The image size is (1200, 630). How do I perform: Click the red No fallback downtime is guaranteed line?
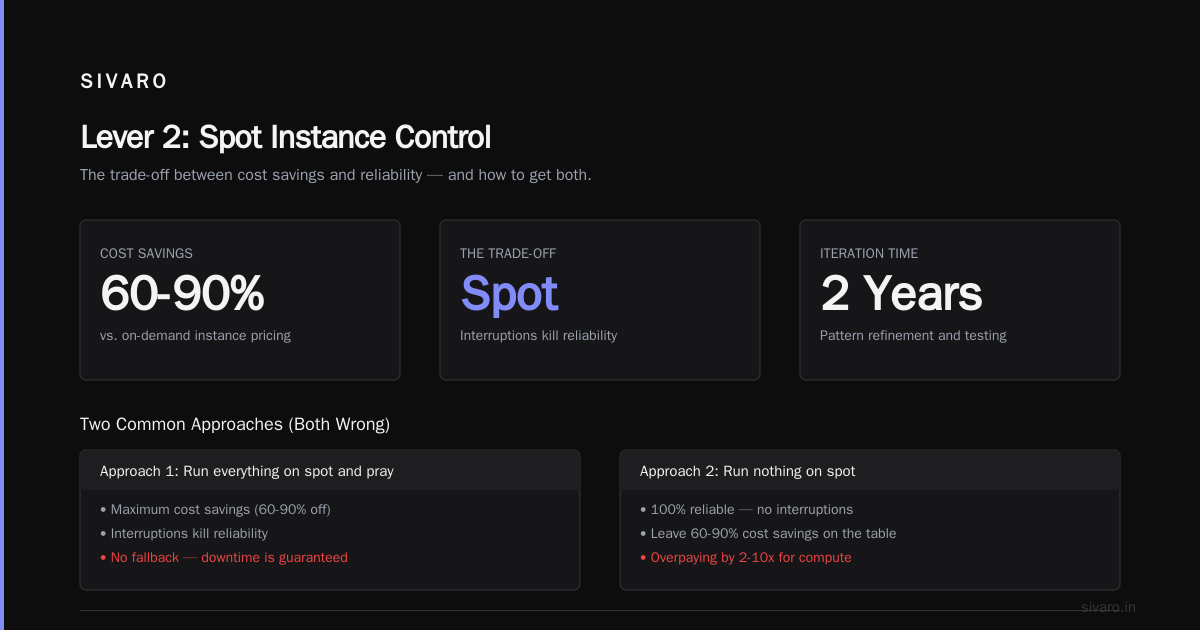[224, 557]
